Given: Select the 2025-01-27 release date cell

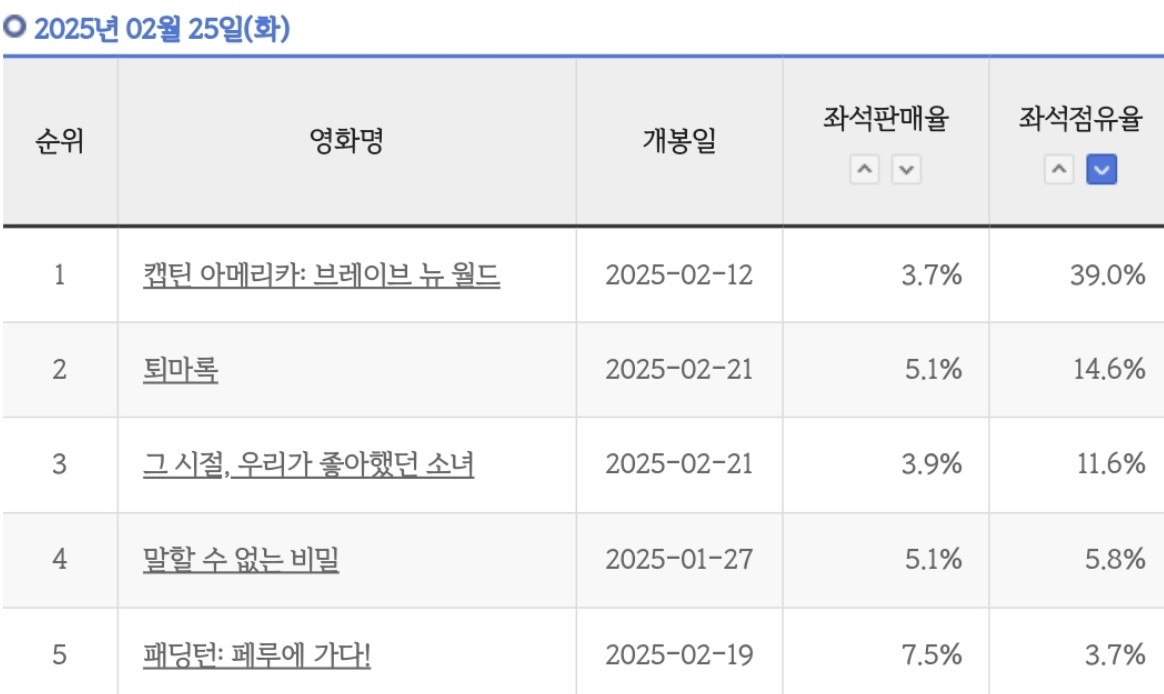Looking at the screenshot, I should [x=679, y=560].
